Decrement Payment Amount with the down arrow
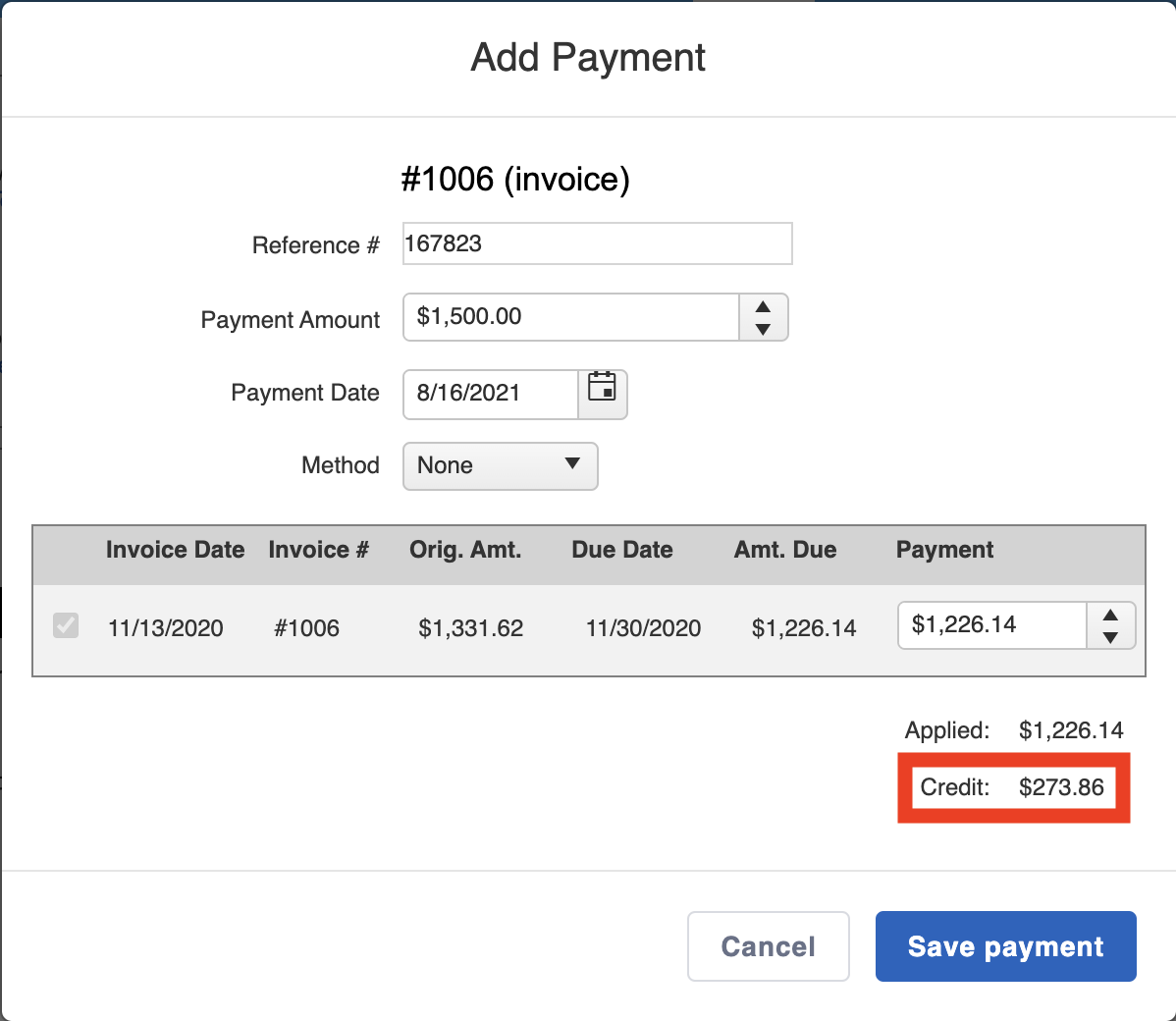The image size is (1176, 1021). pyautogui.click(x=763, y=328)
